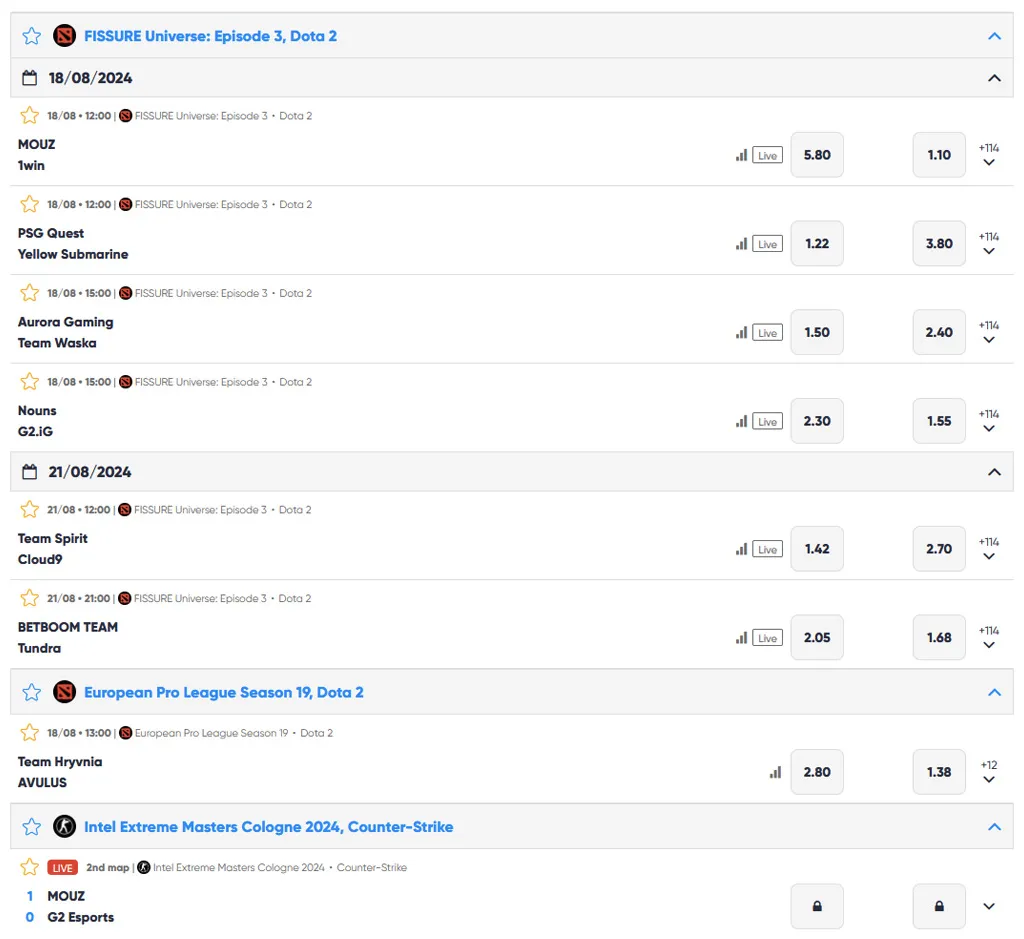Expand +114 markets for BETBOOM TEAM vs Tundra
Screen dimensions: 1024x939
[x=989, y=638]
